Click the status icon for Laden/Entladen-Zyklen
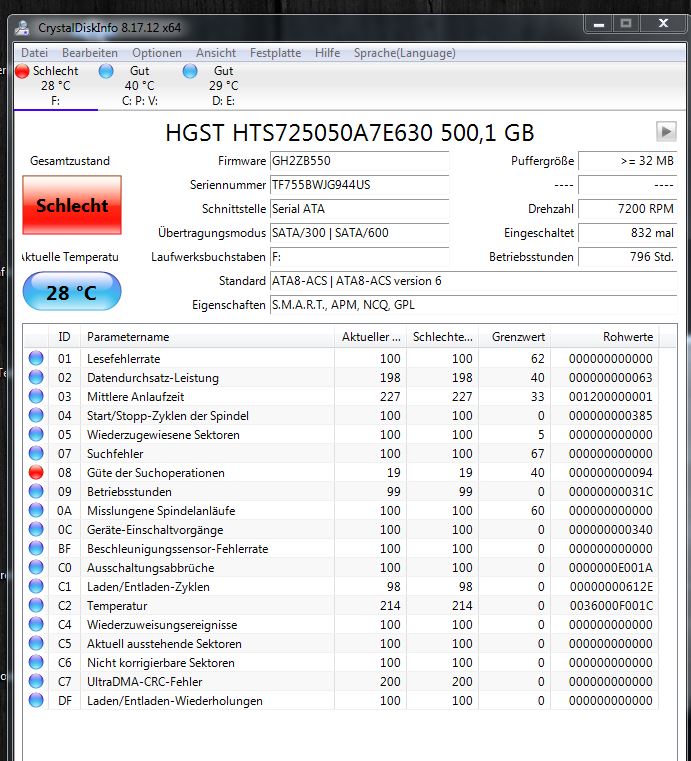This screenshot has width=691, height=761. tap(36, 586)
